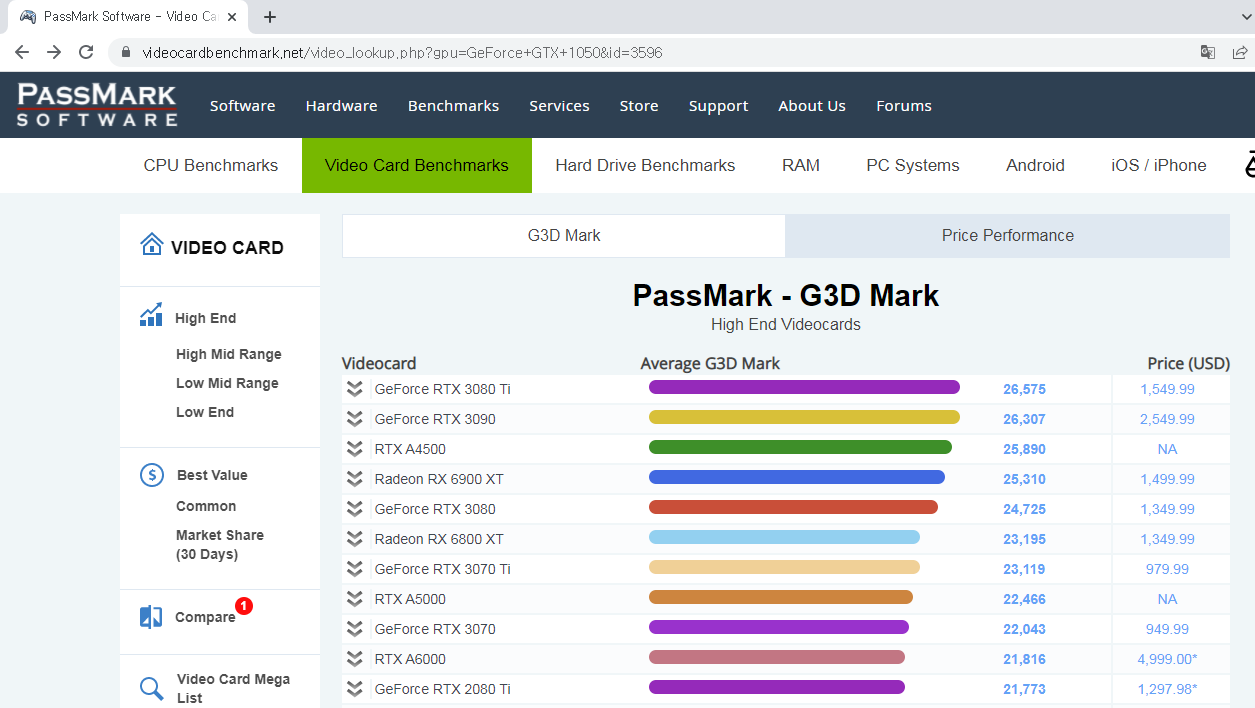Open the Services menu
The width and height of the screenshot is (1255, 708).
pos(559,106)
